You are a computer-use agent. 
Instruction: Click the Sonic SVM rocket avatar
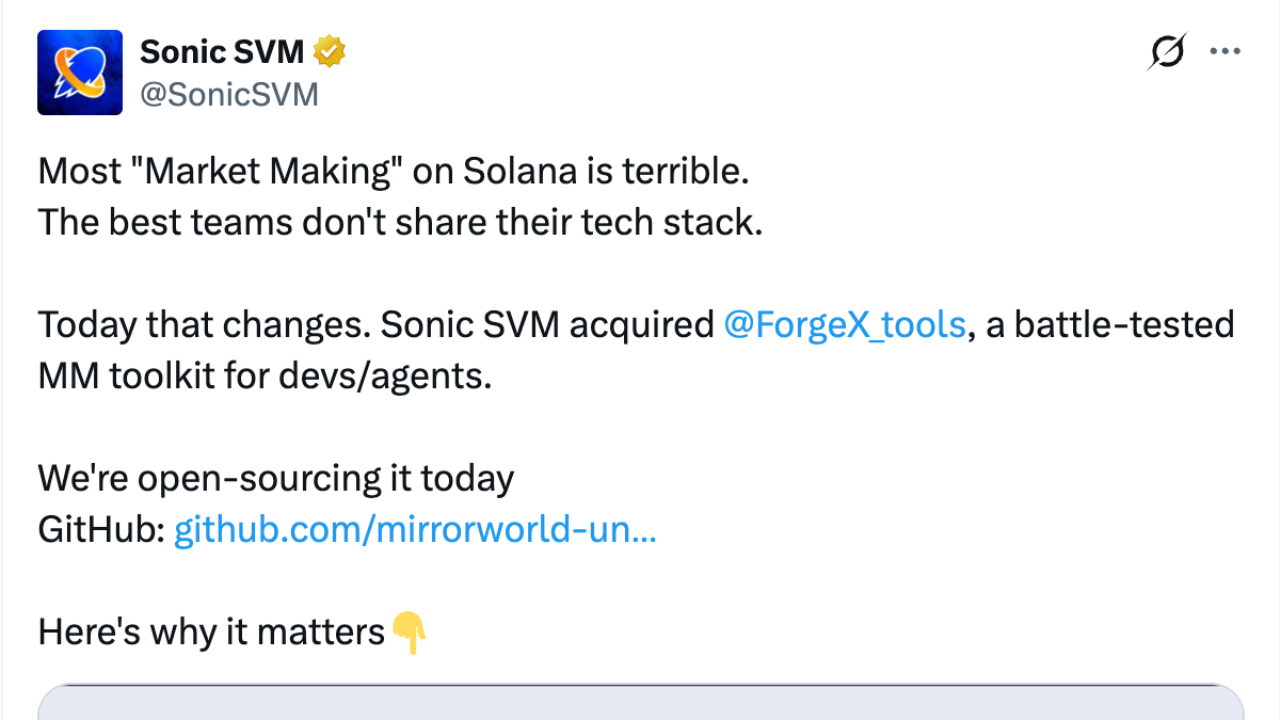80,72
